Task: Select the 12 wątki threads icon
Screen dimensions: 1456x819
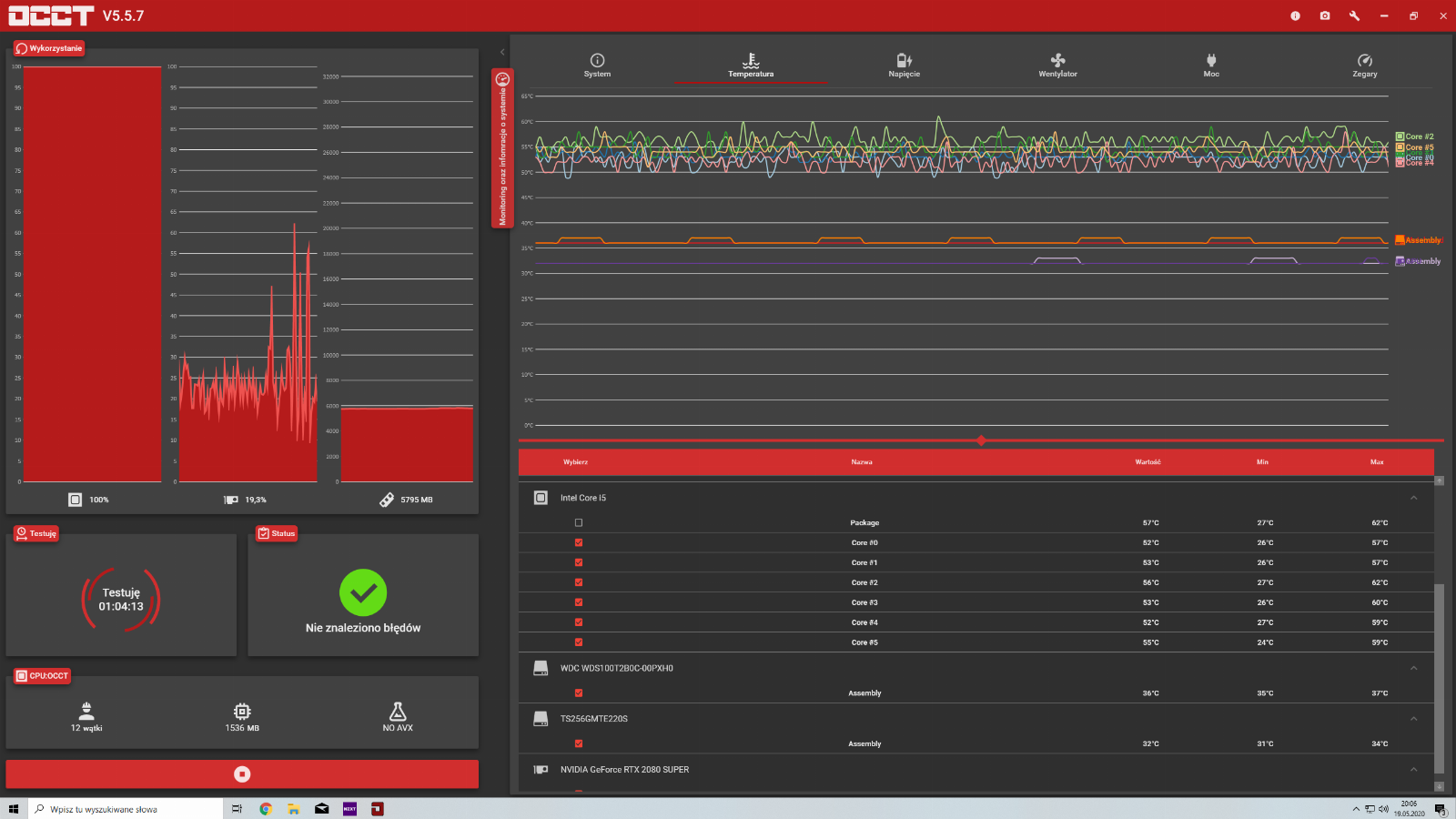Action: point(86,711)
